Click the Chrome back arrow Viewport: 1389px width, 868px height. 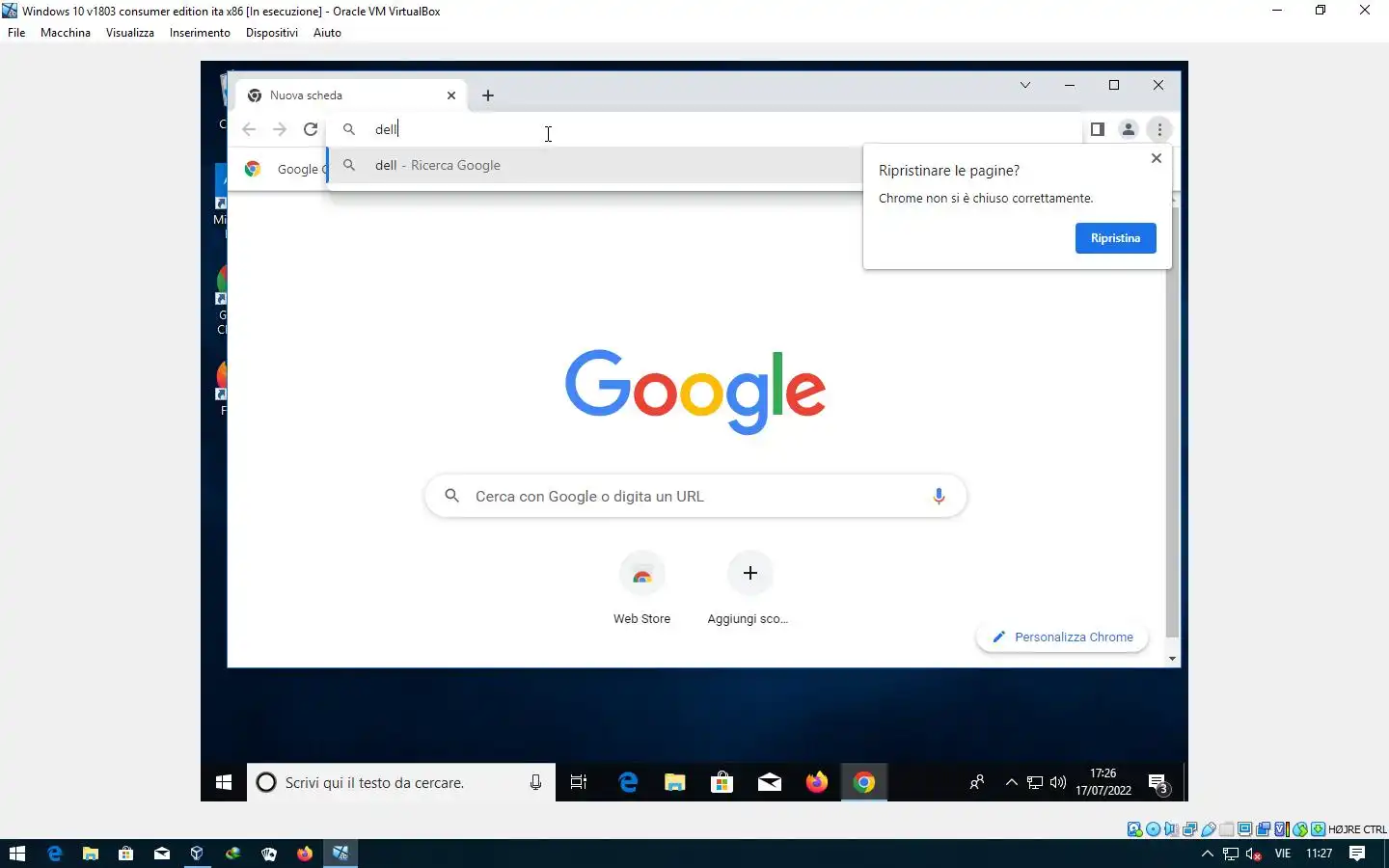click(x=249, y=129)
